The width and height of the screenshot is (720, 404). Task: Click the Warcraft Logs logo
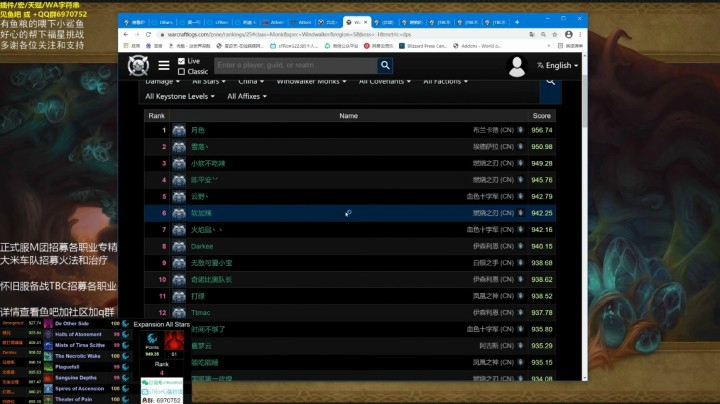point(138,66)
